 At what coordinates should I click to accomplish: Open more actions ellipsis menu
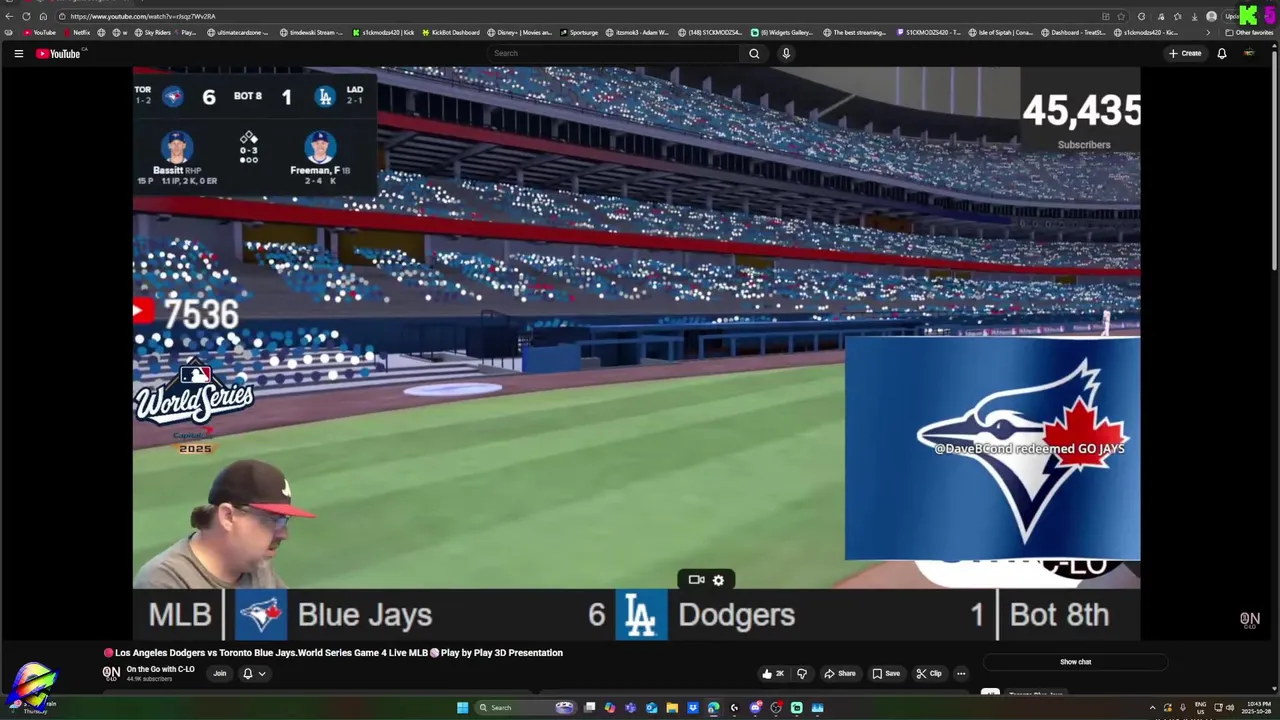click(x=961, y=673)
